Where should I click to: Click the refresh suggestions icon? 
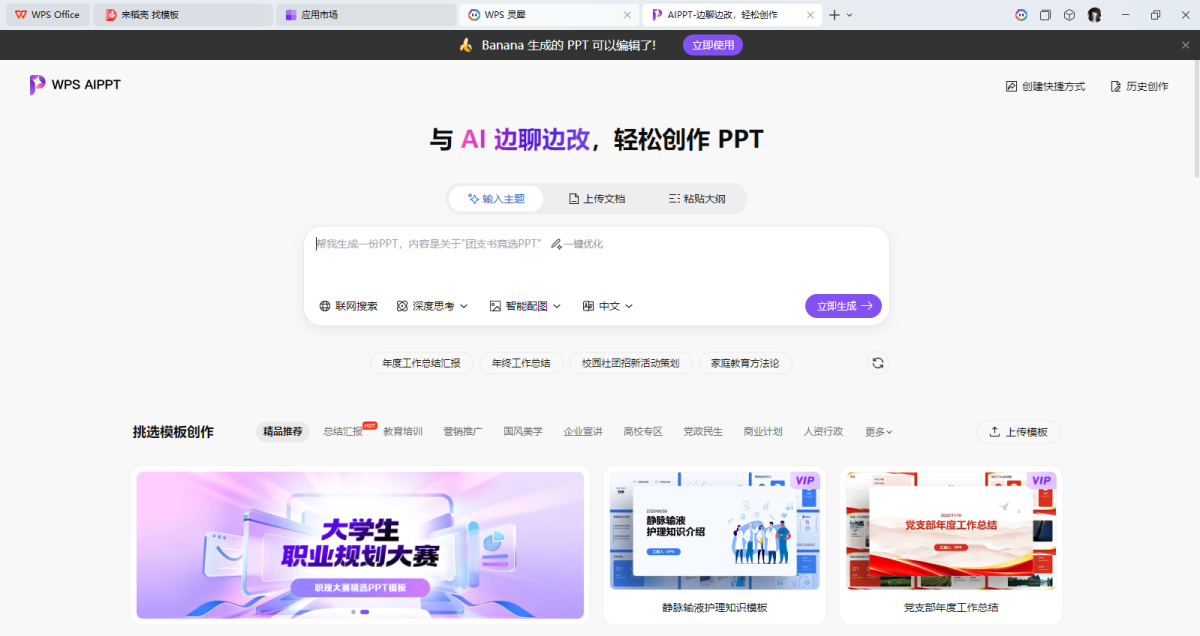click(878, 363)
